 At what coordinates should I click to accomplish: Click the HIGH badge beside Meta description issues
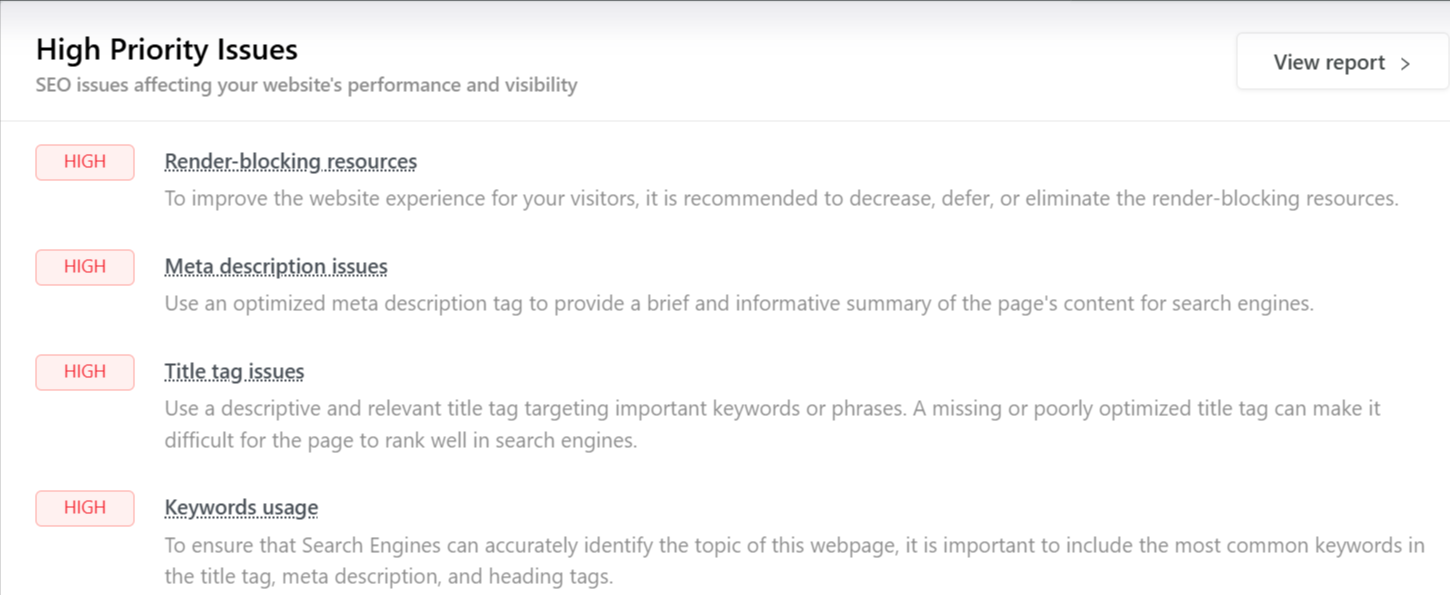point(85,267)
